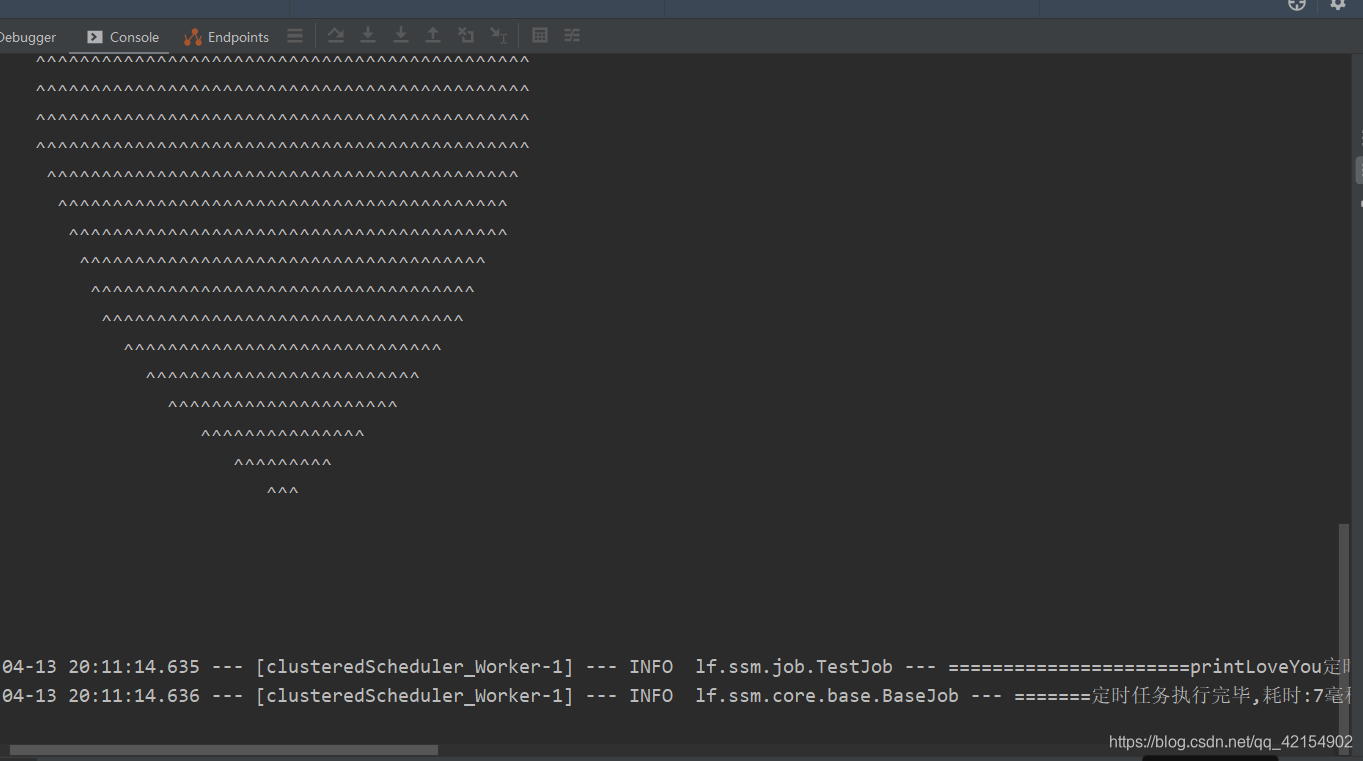Click the Trace Current Stream Chain icon
1363x761 pixels.
point(572,36)
